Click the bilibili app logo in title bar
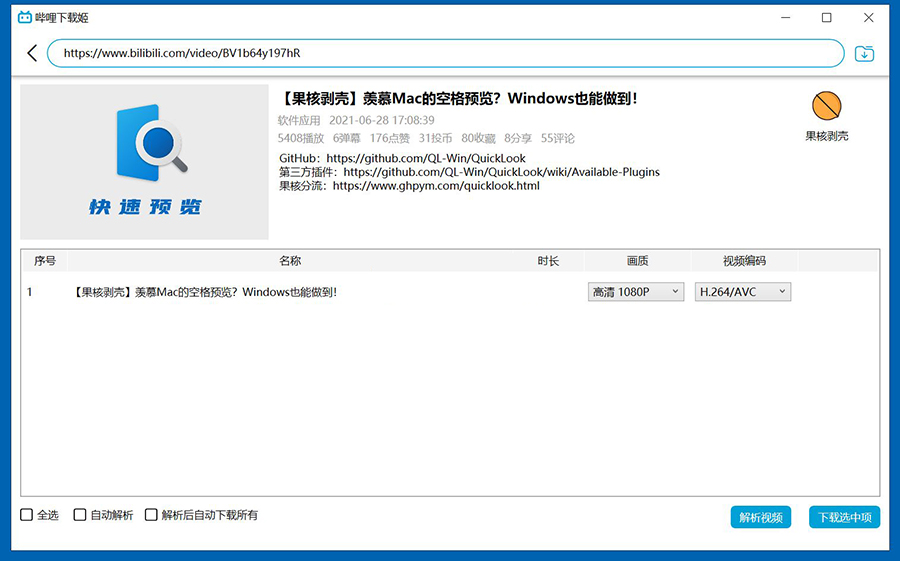The height and width of the screenshot is (561, 900). (25, 18)
